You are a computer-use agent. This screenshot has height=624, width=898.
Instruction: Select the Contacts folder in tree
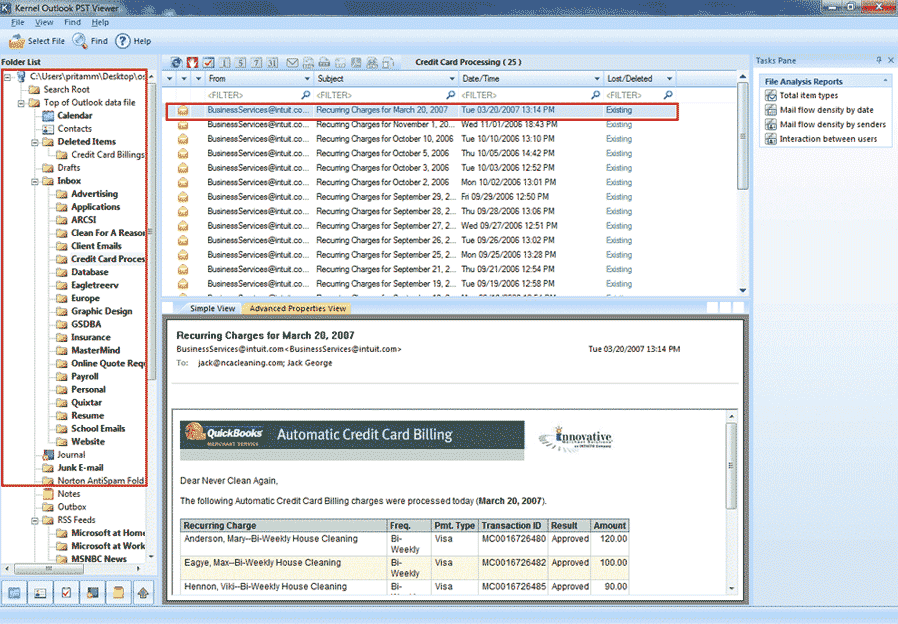click(x=74, y=129)
